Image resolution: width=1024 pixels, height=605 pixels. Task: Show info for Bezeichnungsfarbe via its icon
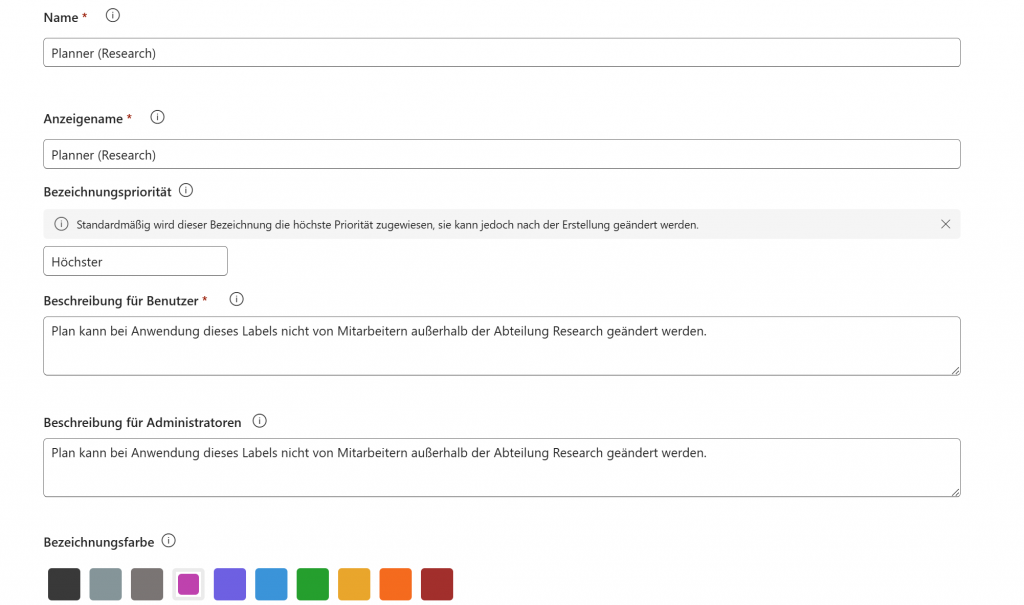click(168, 541)
